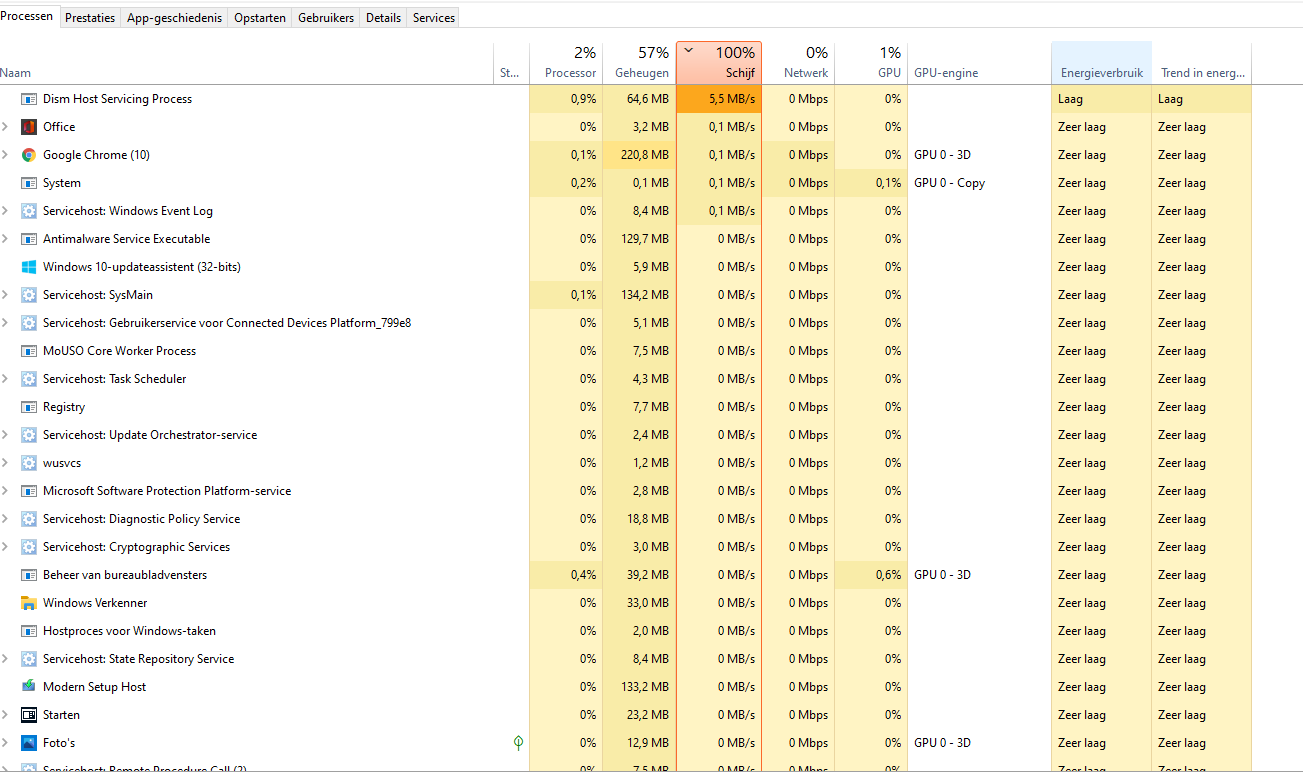Image resolution: width=1303 pixels, height=775 pixels.
Task: Click the Google Chrome process icon
Action: 29,155
